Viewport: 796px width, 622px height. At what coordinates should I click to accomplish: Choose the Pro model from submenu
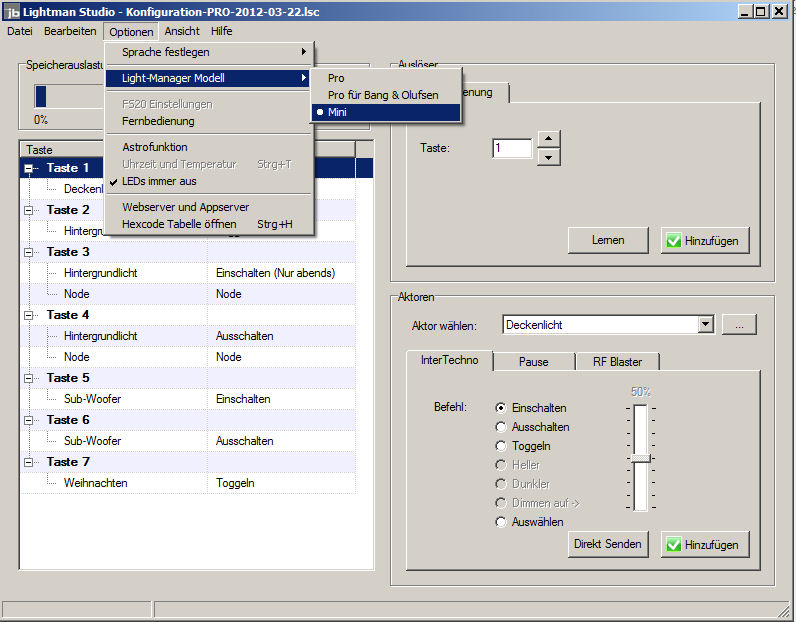[x=336, y=78]
